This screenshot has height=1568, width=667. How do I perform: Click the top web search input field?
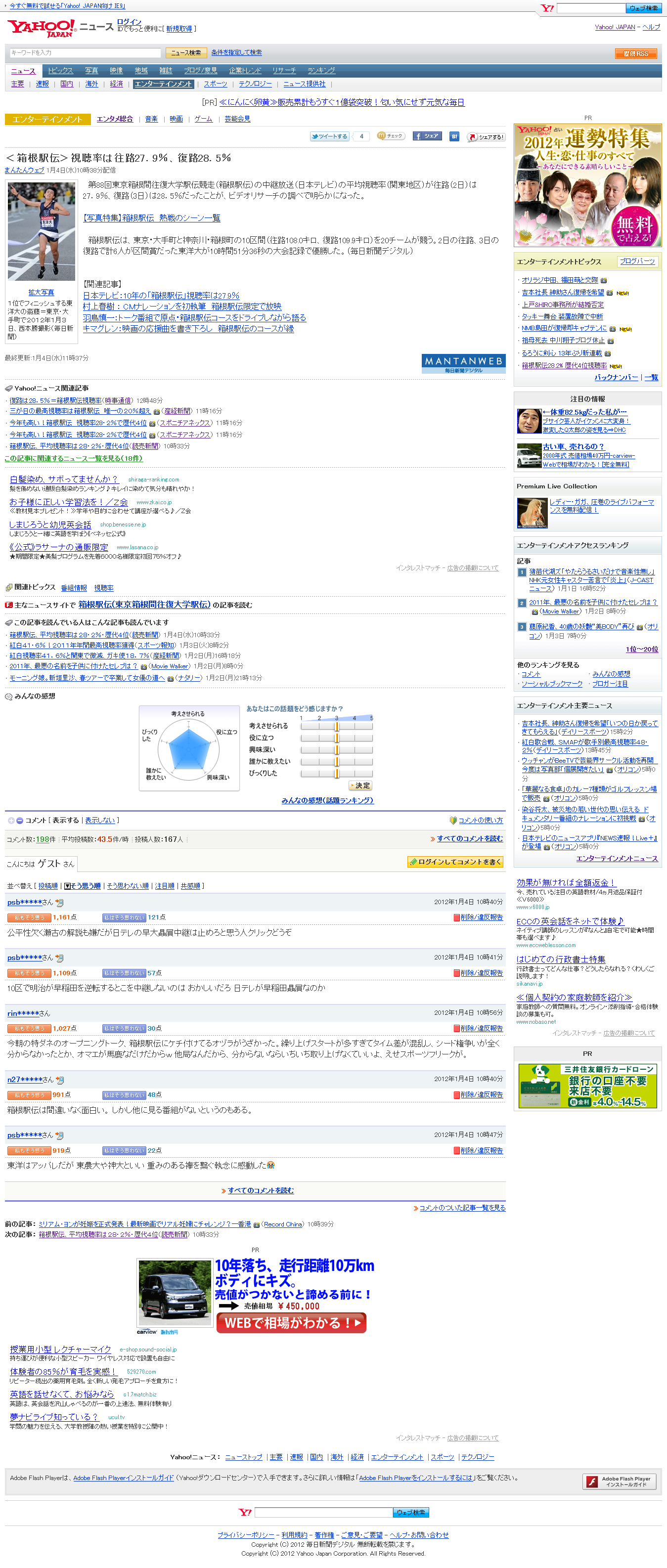point(591,8)
